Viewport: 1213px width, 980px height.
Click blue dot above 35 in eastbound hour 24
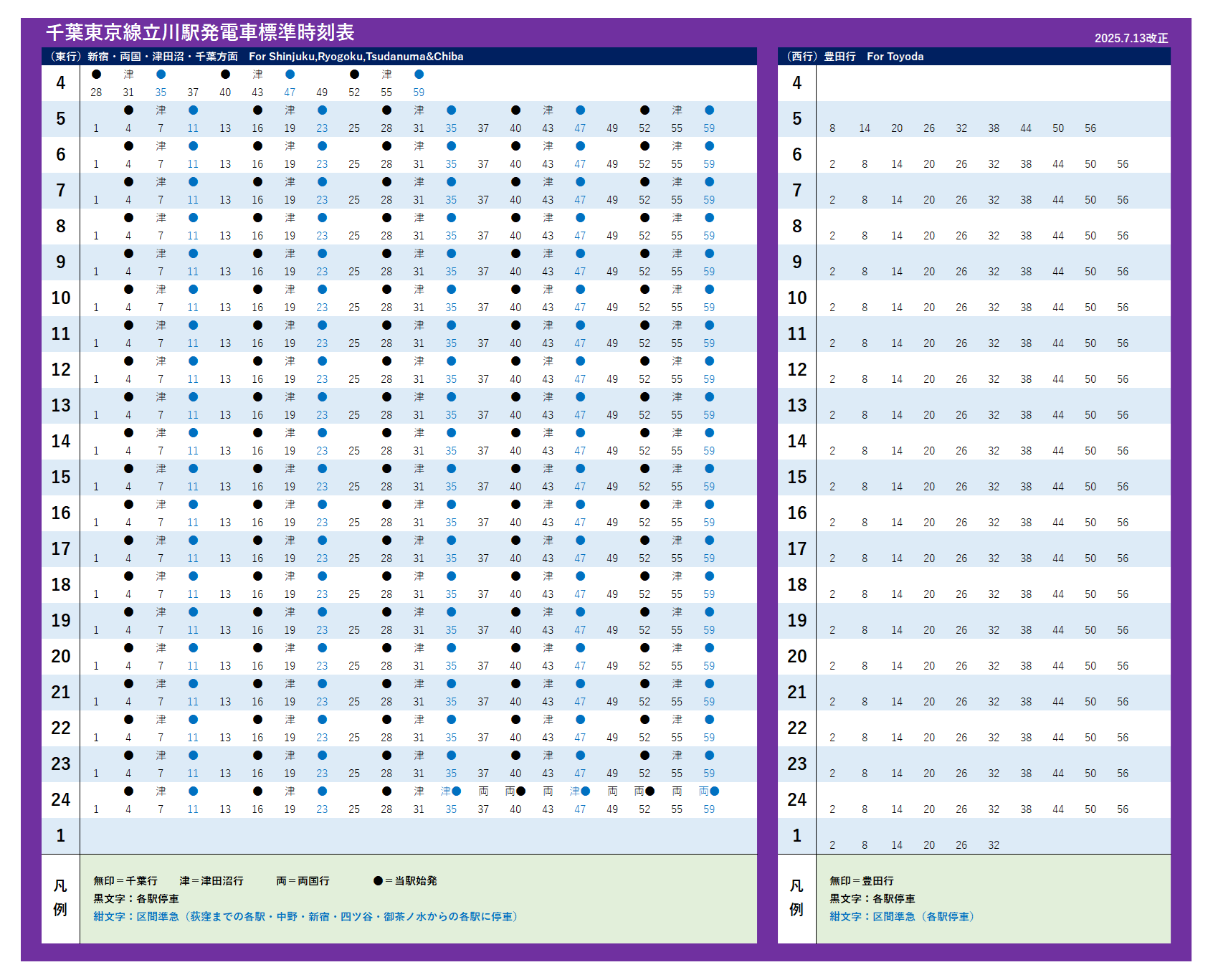457,791
